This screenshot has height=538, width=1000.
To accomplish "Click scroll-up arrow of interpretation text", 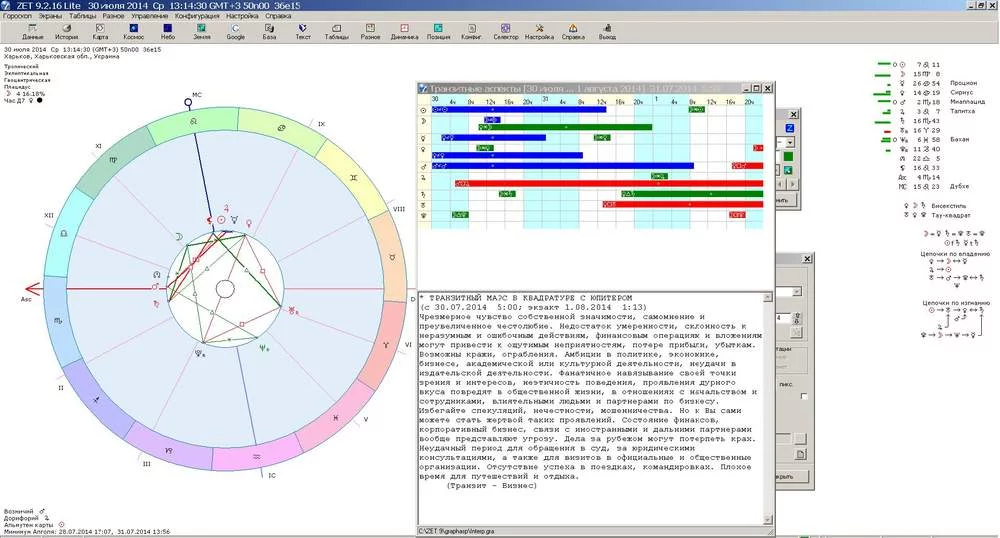I will click(770, 298).
